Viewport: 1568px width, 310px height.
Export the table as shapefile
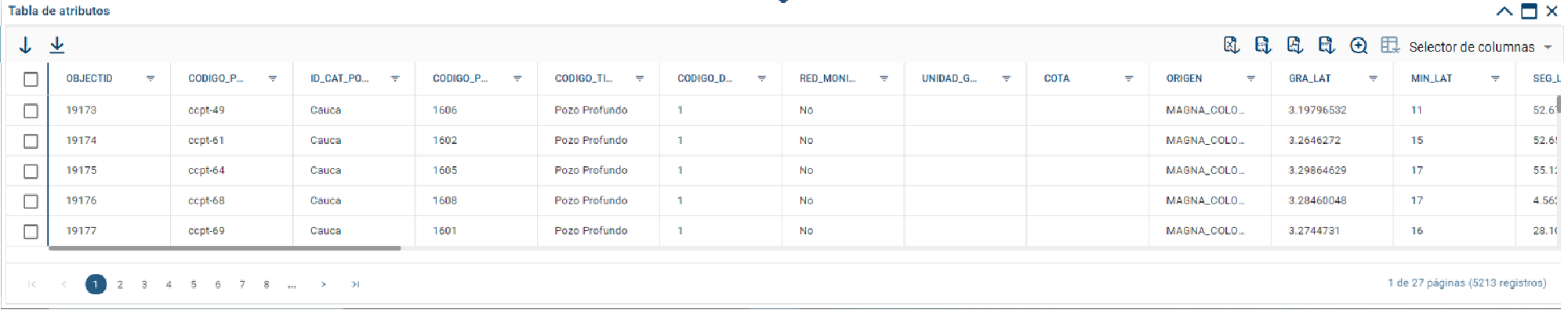[1327, 45]
